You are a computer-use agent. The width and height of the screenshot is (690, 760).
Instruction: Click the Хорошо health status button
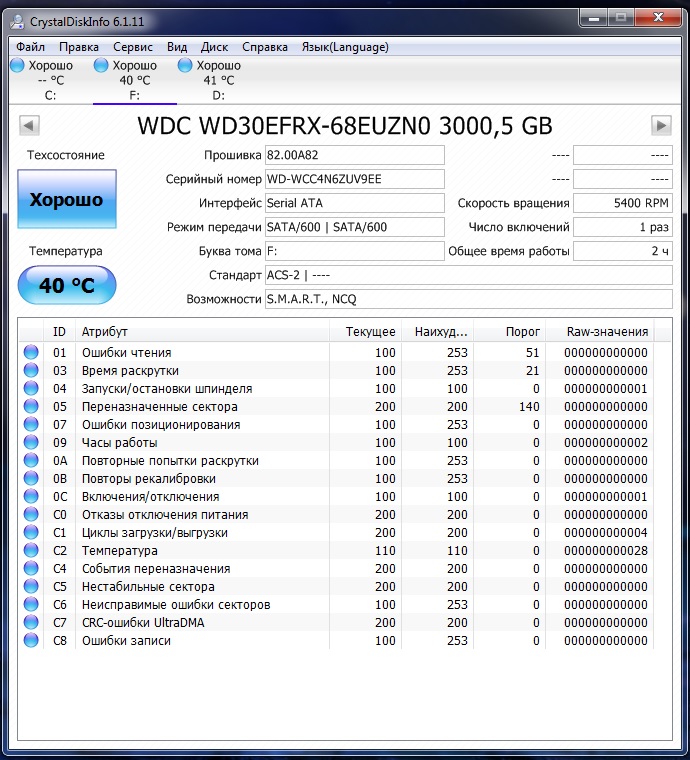click(x=67, y=199)
